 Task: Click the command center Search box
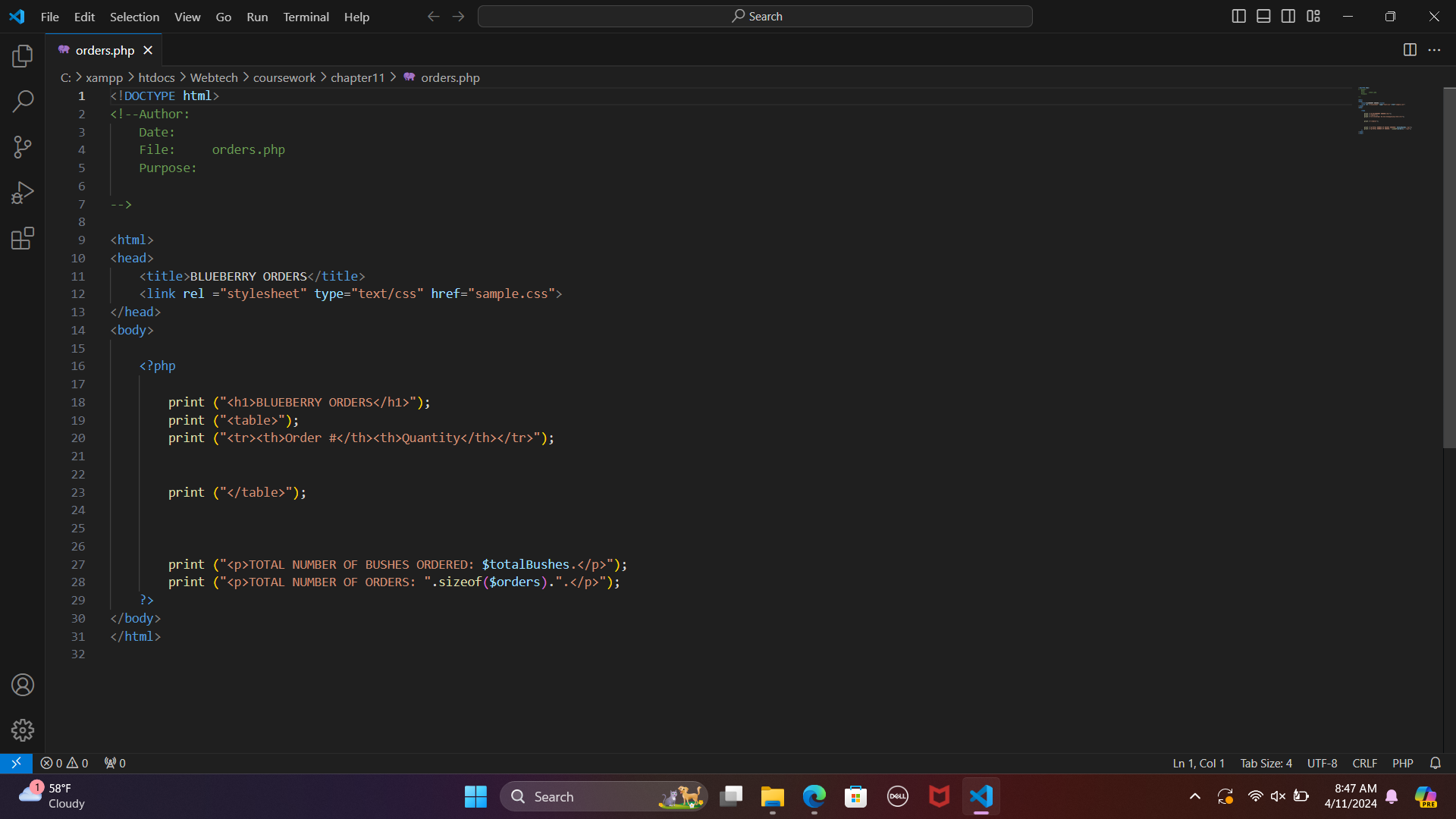pyautogui.click(x=755, y=17)
